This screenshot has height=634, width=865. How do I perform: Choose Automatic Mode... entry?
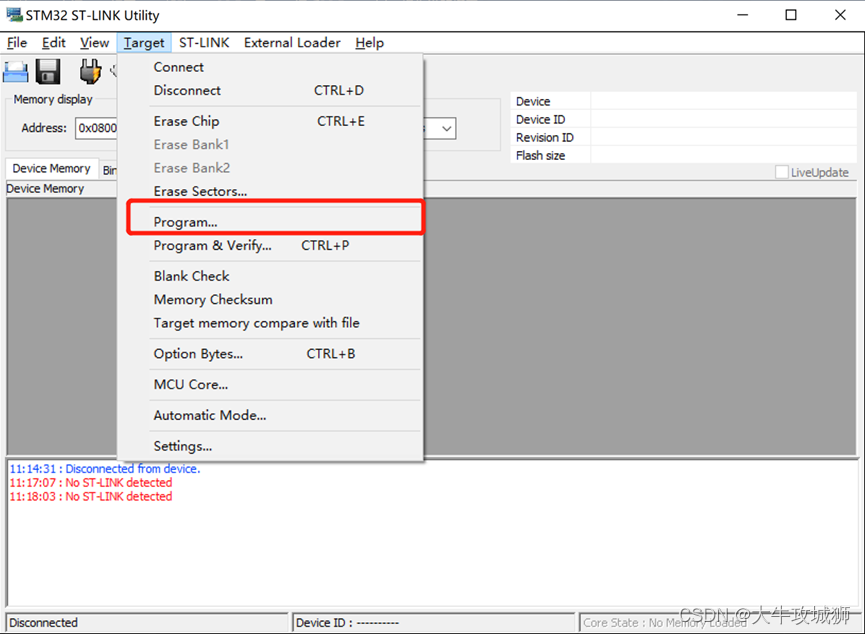270,415
